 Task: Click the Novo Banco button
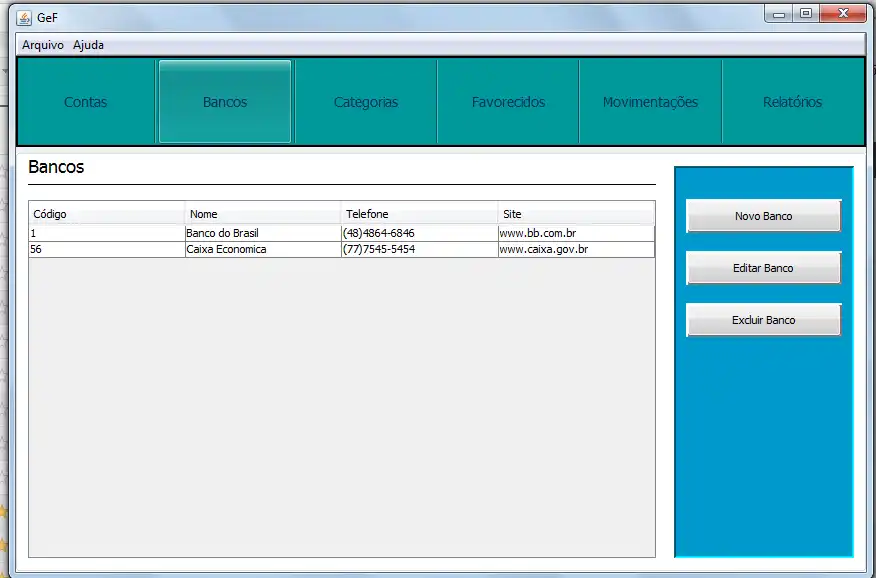coord(763,216)
